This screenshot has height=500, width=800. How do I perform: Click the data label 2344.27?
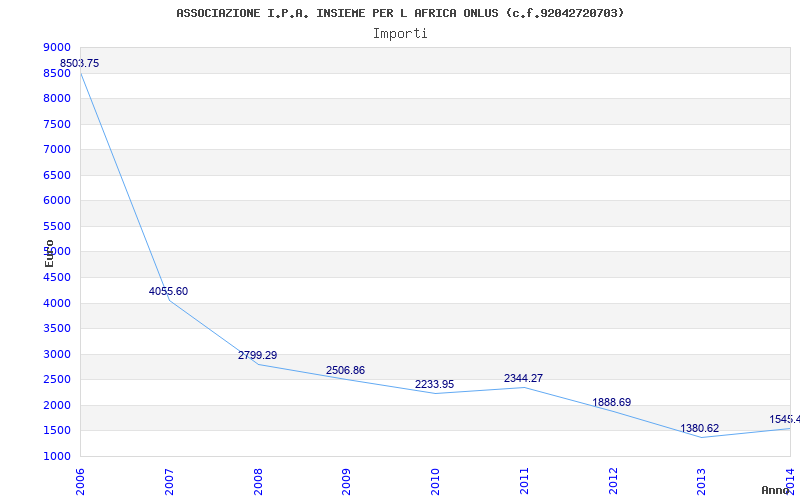tap(523, 379)
